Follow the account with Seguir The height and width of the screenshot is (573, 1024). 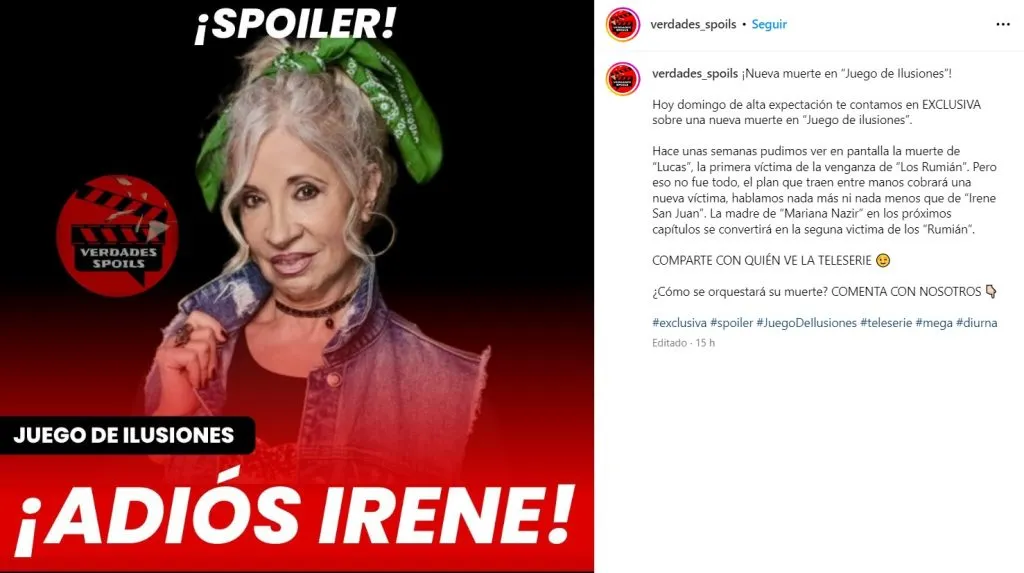769,24
